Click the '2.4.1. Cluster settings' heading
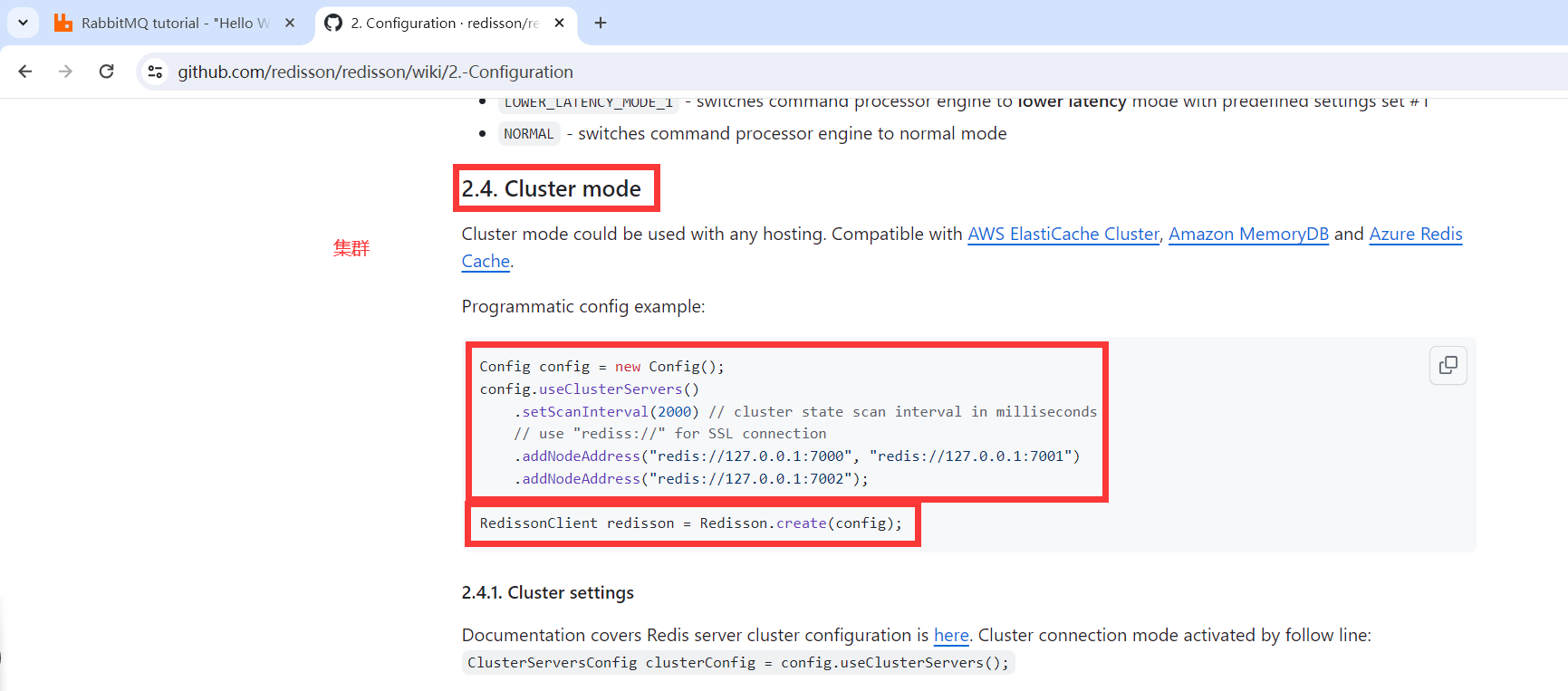This screenshot has width=1568, height=691. click(x=548, y=592)
